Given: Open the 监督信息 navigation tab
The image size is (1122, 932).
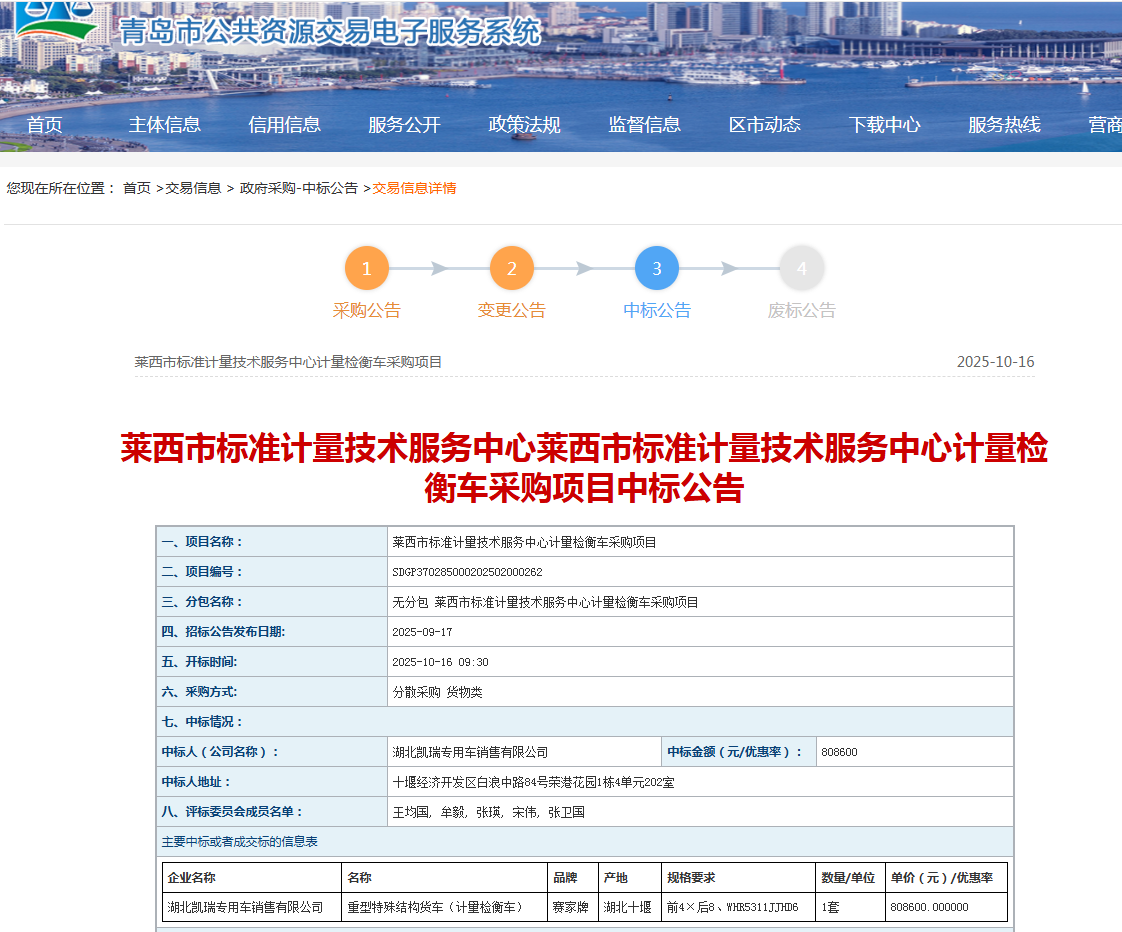Looking at the screenshot, I should point(643,124).
